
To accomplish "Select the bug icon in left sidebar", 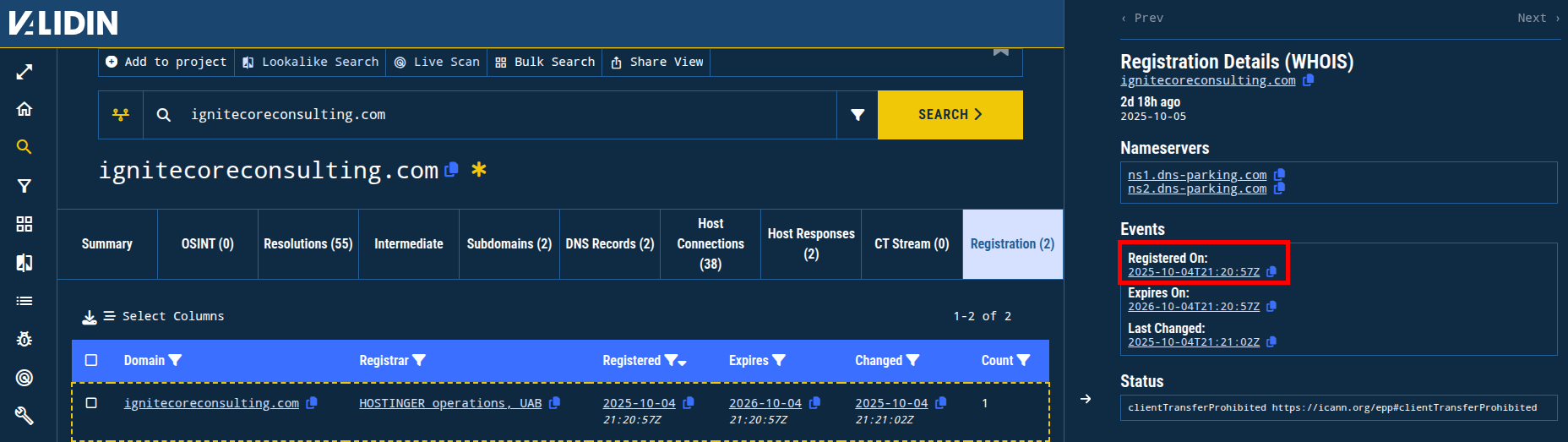I will pyautogui.click(x=24, y=339).
